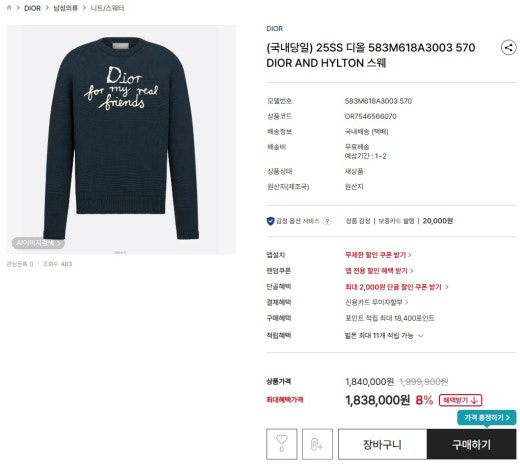This screenshot has width=520, height=465.
Task: Open AI이미지검색 on product image
Action: [x=38, y=243]
